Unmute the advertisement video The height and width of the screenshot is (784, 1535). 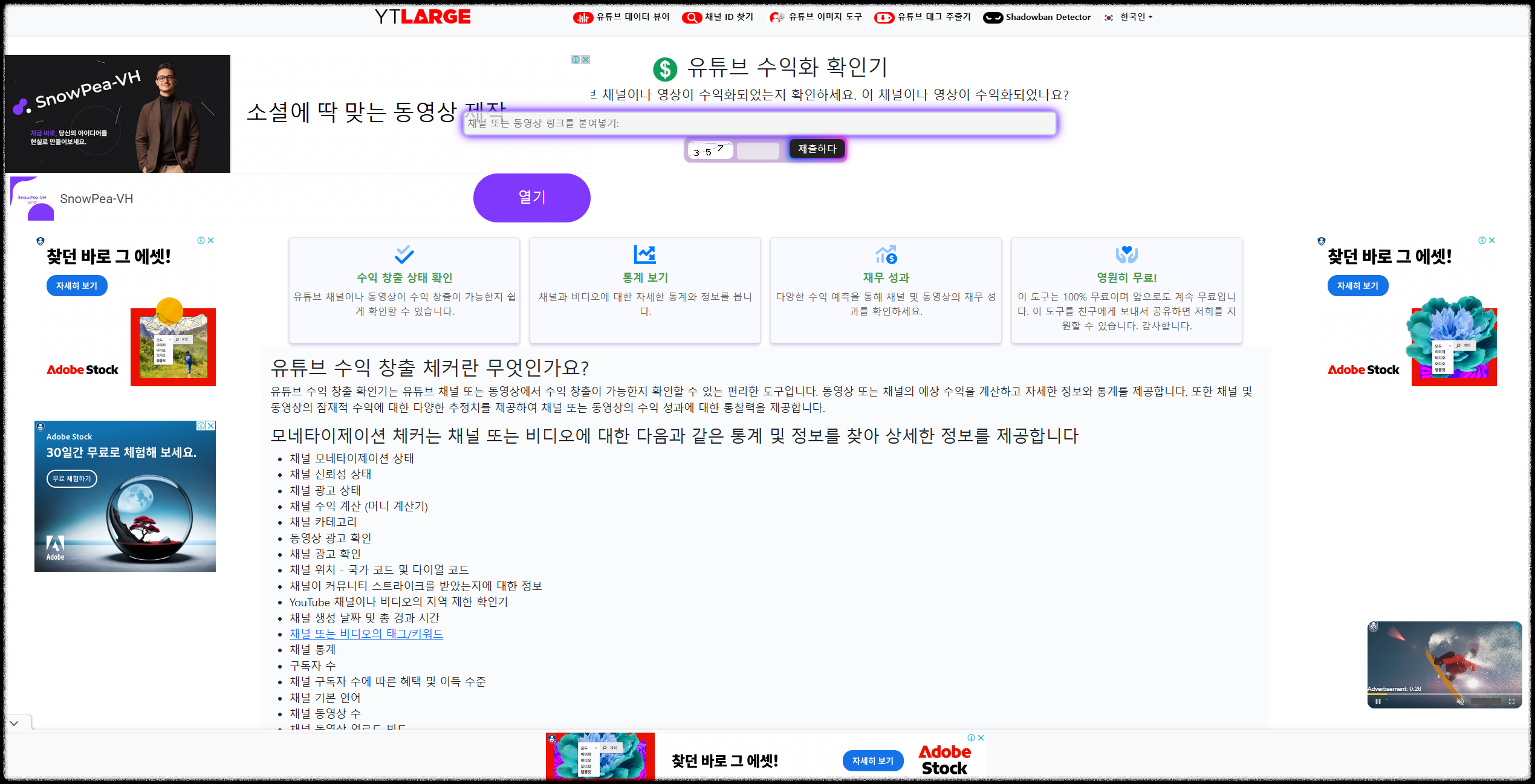[x=1460, y=702]
